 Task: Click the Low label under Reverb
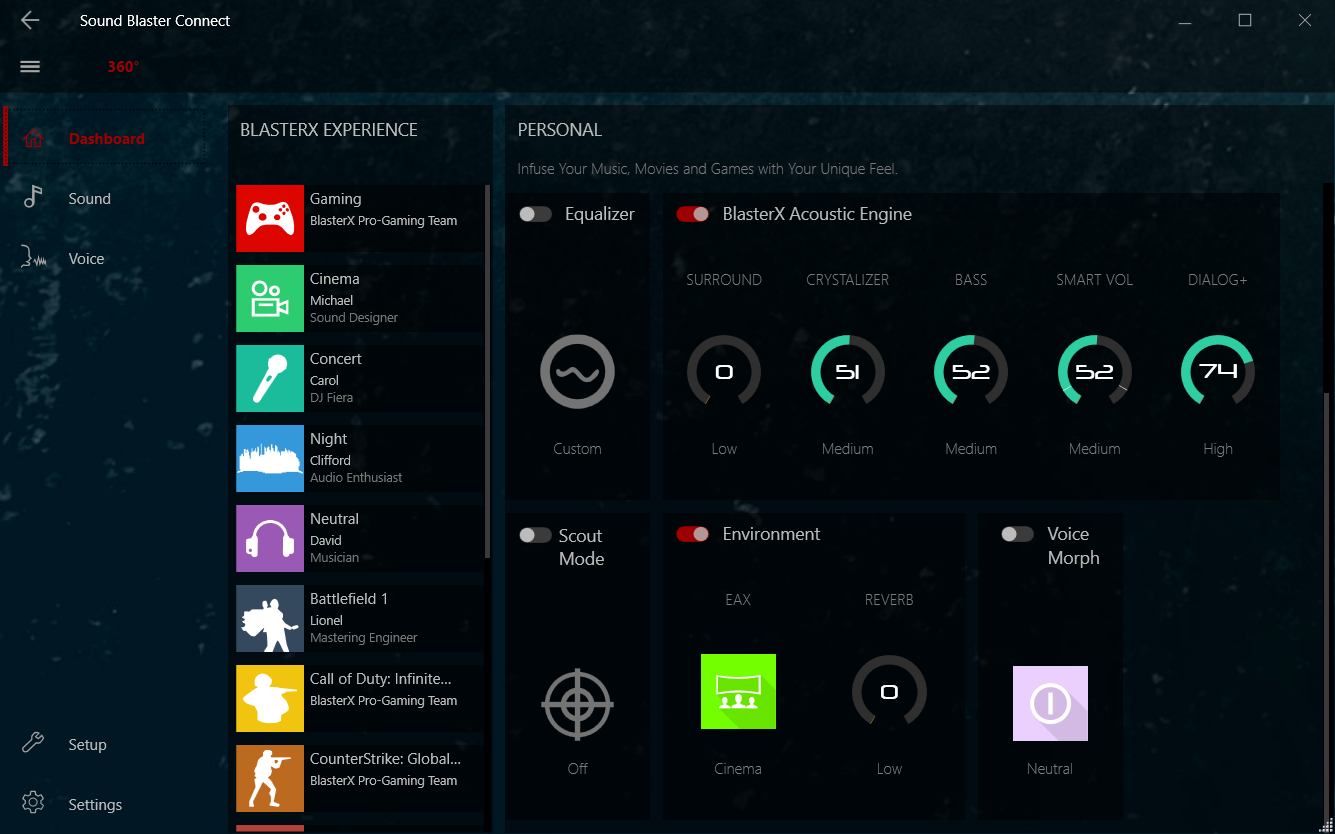click(x=889, y=769)
